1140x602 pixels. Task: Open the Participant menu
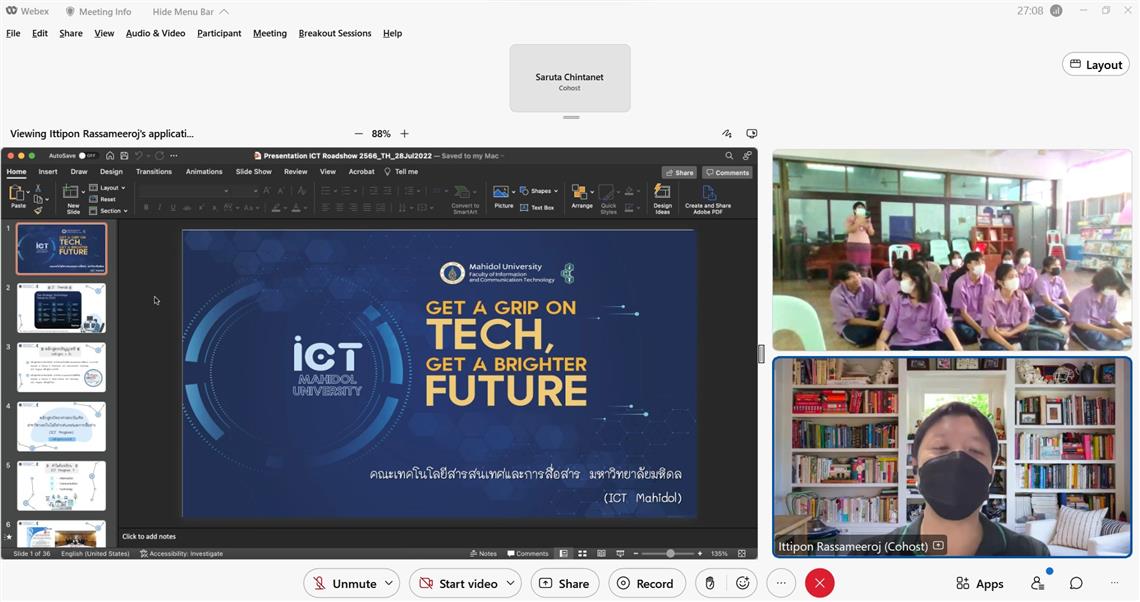219,33
